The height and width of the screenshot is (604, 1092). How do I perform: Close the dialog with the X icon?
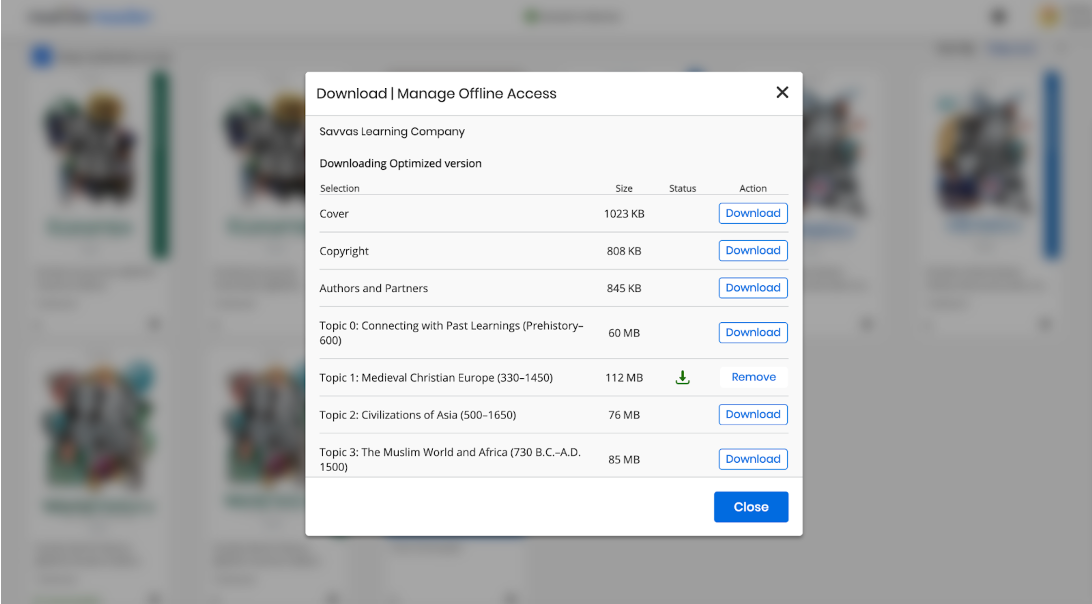tap(782, 93)
